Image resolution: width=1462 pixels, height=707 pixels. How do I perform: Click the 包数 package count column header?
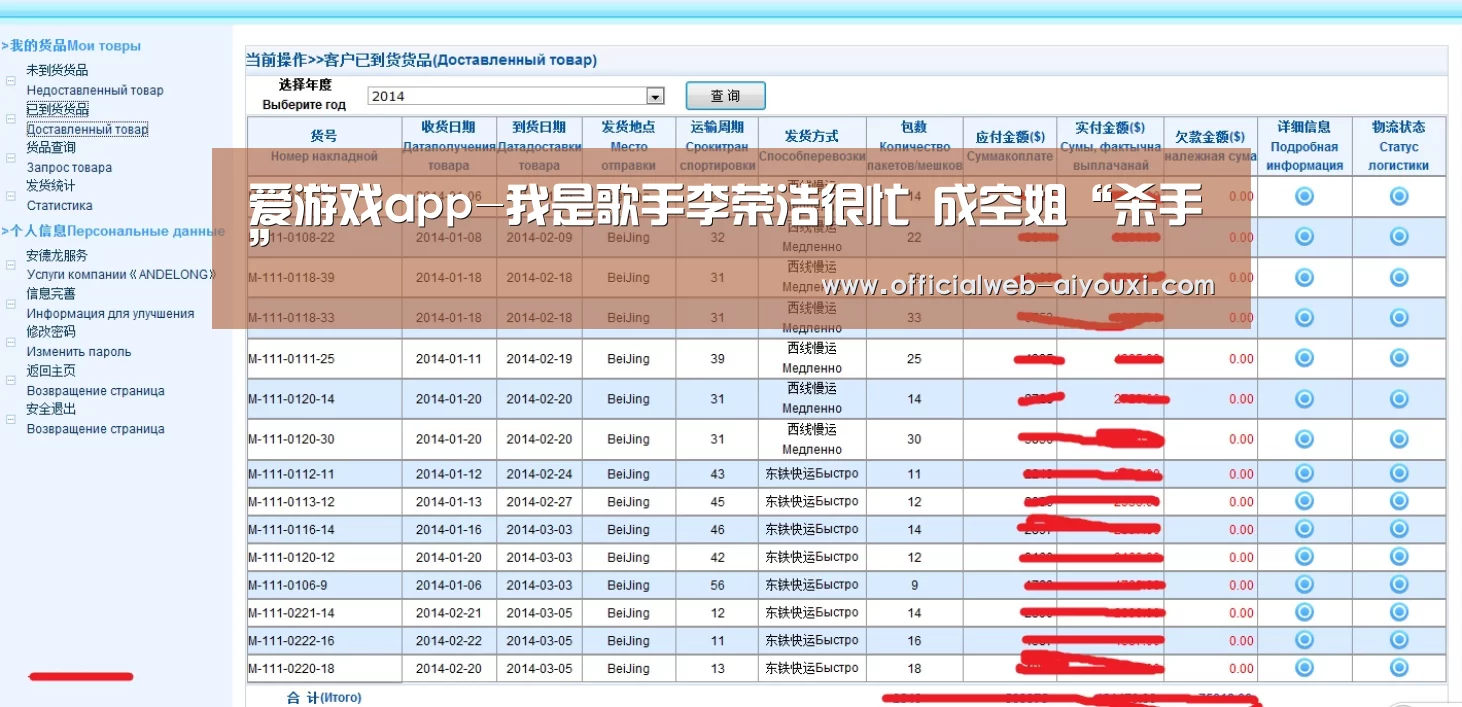[x=914, y=146]
